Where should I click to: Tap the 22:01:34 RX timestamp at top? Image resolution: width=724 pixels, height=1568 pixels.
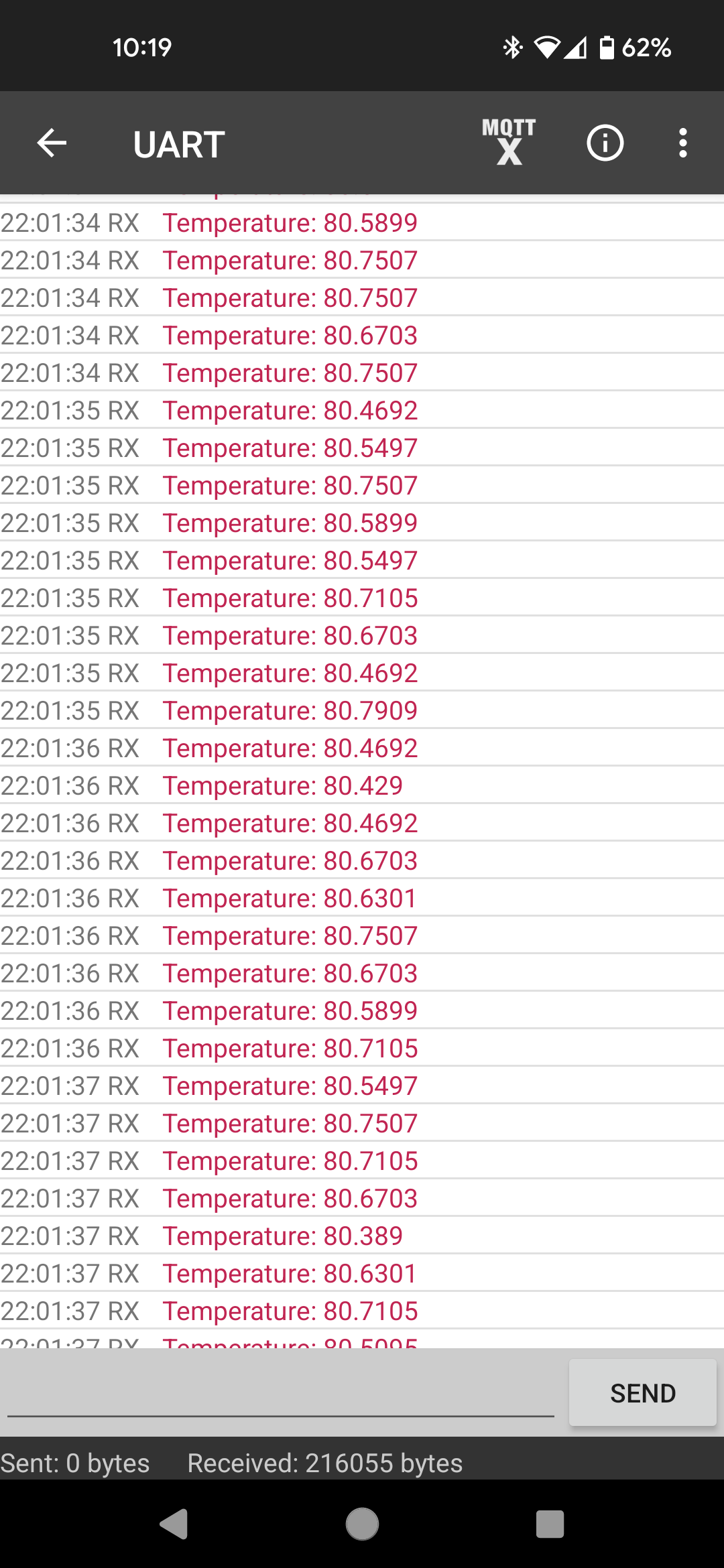[69, 223]
